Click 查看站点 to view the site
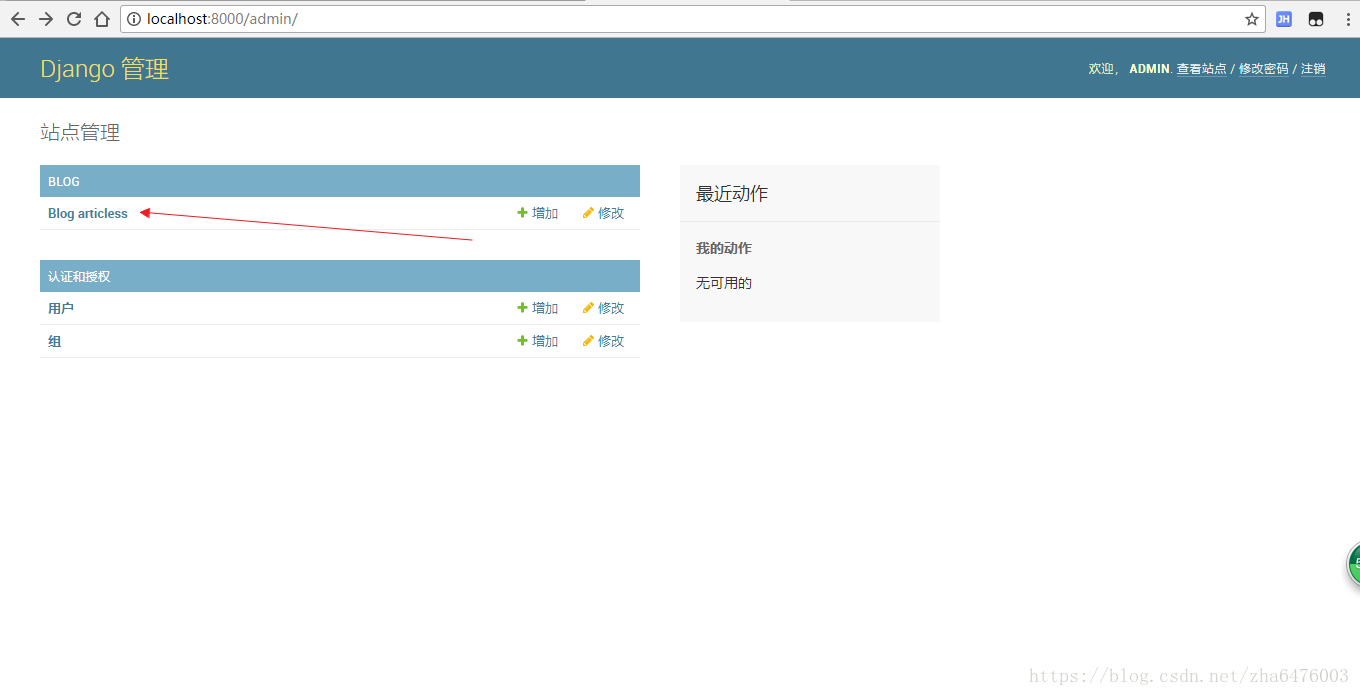 [1201, 69]
